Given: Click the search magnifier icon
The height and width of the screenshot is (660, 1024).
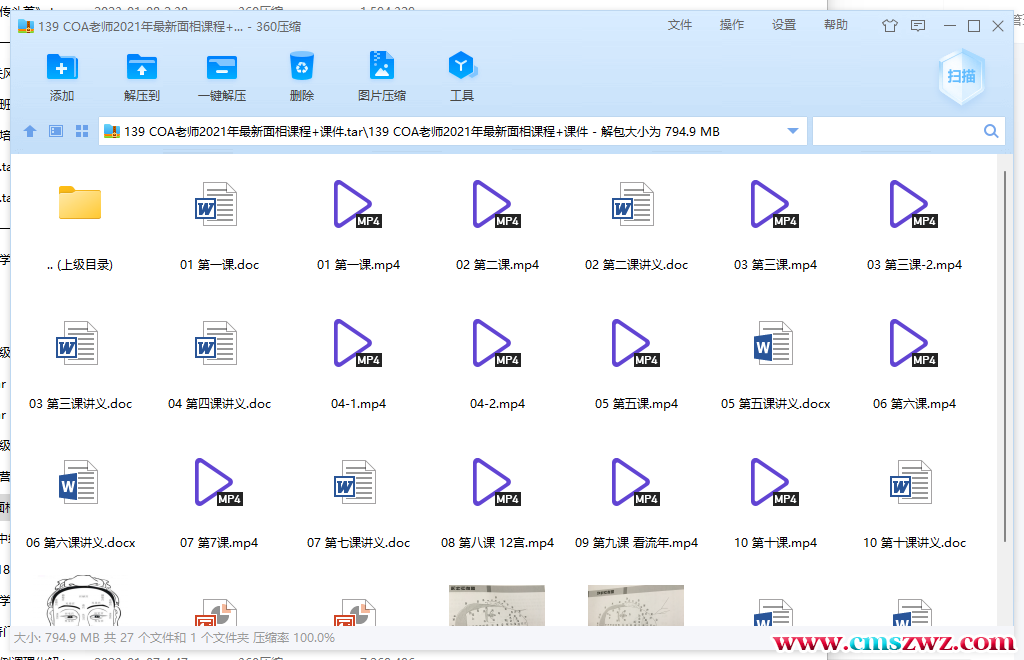Looking at the screenshot, I should [991, 130].
